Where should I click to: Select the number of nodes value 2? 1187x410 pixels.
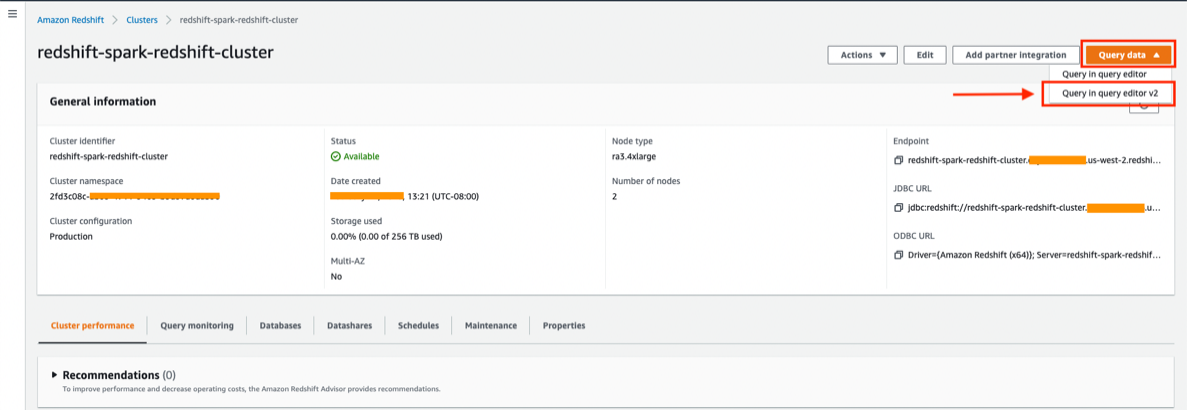click(x=615, y=197)
